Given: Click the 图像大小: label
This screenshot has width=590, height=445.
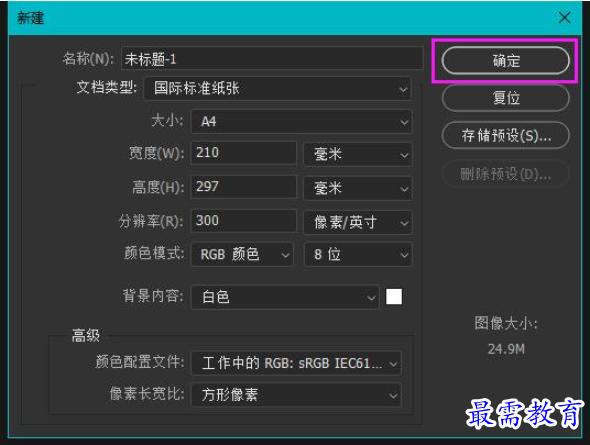Looking at the screenshot, I should coord(506,323).
